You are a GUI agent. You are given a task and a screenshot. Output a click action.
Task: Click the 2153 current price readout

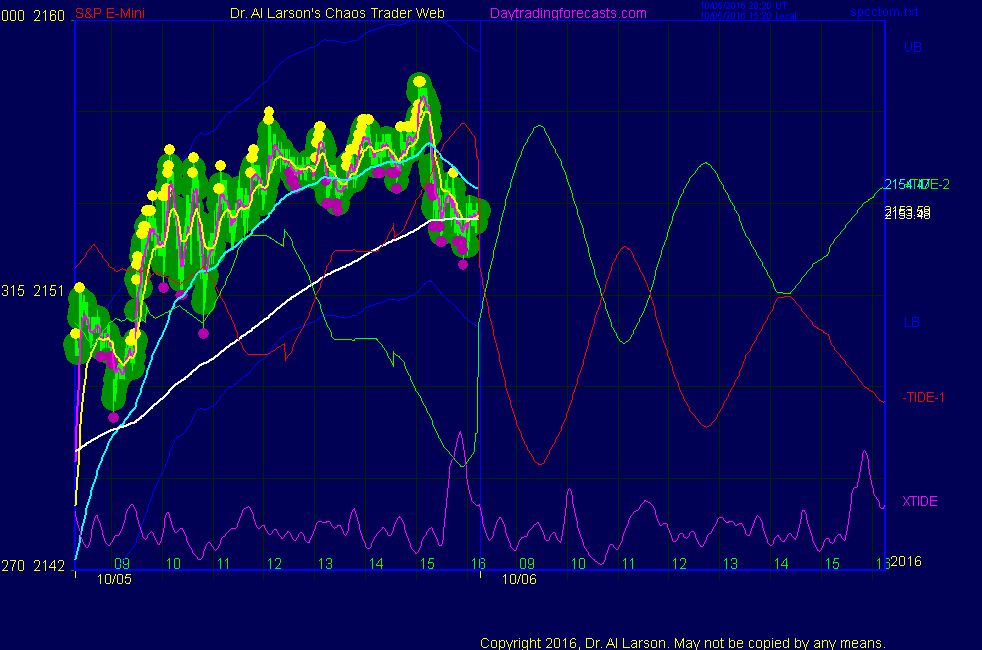coord(907,213)
